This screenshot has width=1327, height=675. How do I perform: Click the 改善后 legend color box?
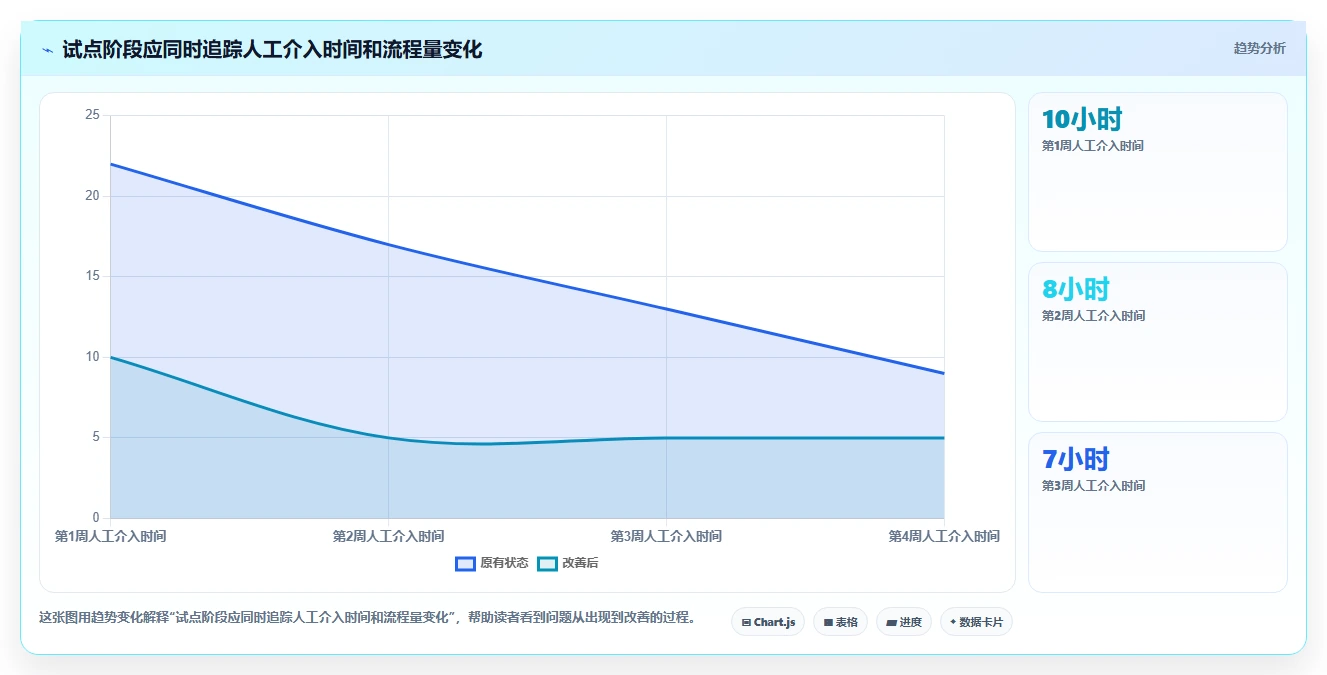tap(547, 563)
